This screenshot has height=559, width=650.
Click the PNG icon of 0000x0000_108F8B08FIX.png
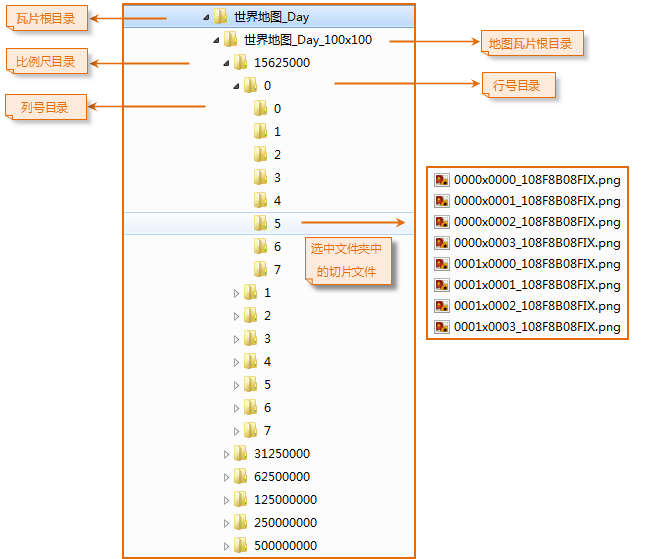441,180
